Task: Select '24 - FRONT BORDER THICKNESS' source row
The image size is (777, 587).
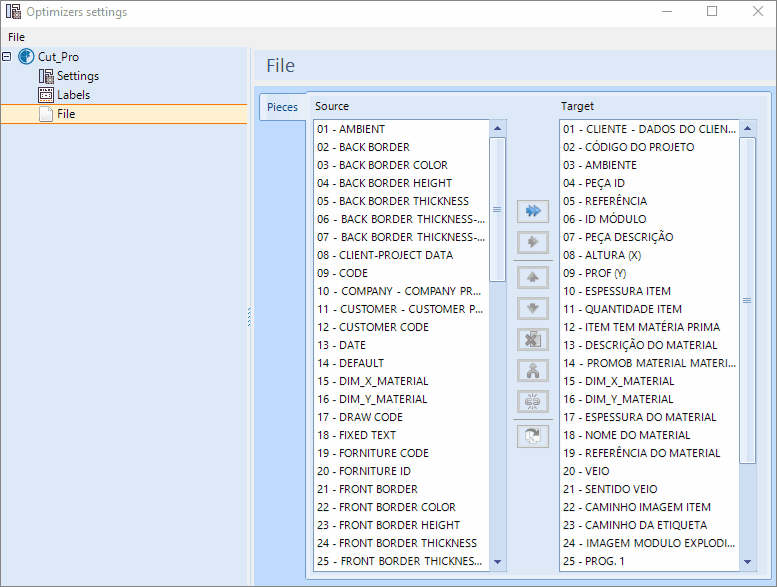Action: 402,543
